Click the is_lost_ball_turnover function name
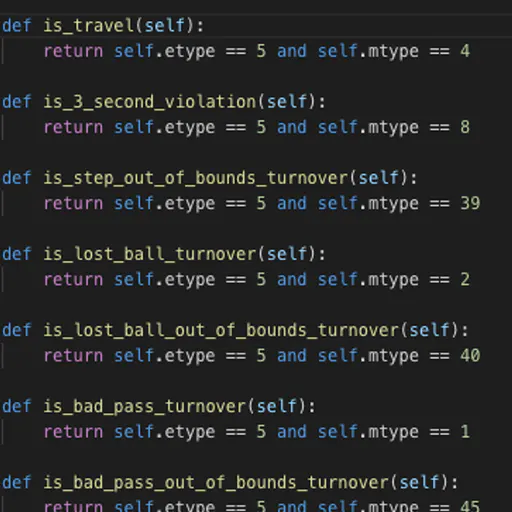This screenshot has height=512, width=512. (150, 254)
